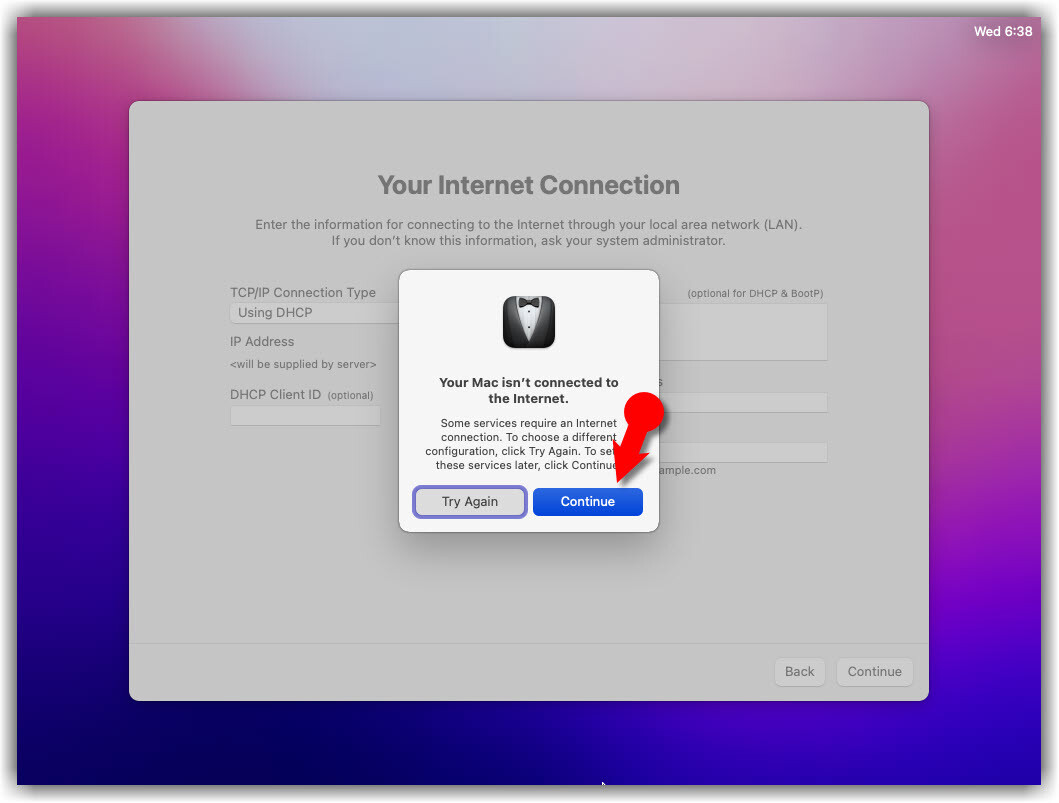1059x803 pixels.
Task: Click the optional for DHCP & BootP label
Action: [x=755, y=293]
